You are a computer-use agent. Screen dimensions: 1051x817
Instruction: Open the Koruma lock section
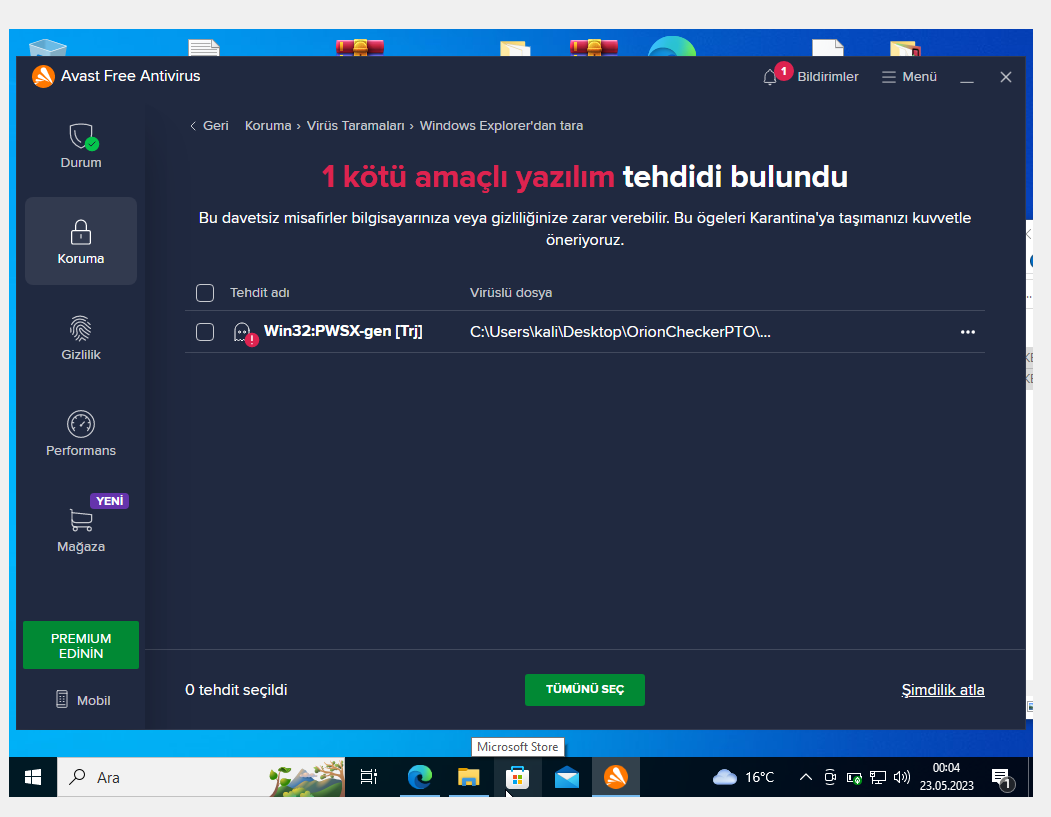pyautogui.click(x=80, y=241)
